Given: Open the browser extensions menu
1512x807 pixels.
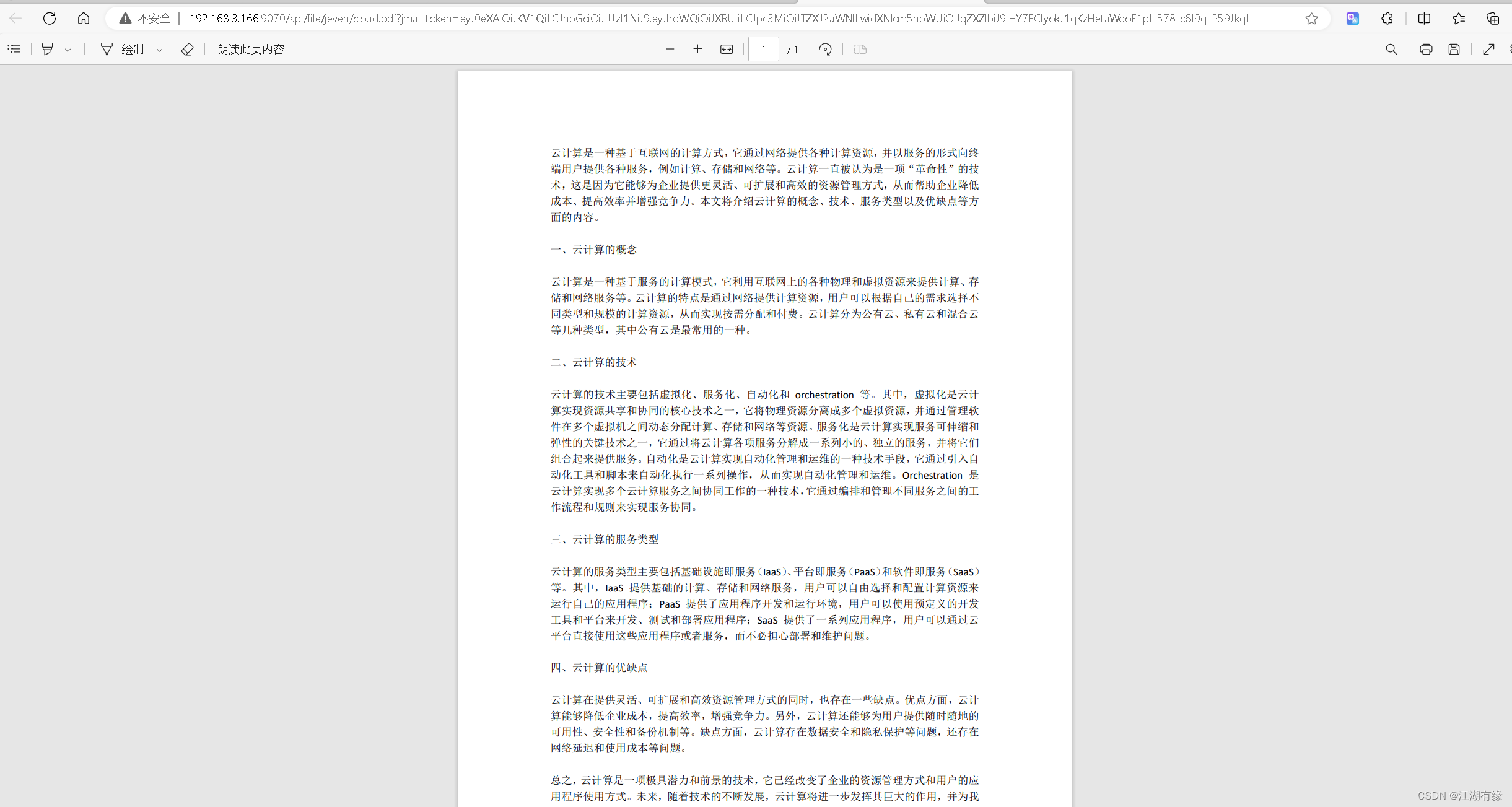Looking at the screenshot, I should (1387, 19).
